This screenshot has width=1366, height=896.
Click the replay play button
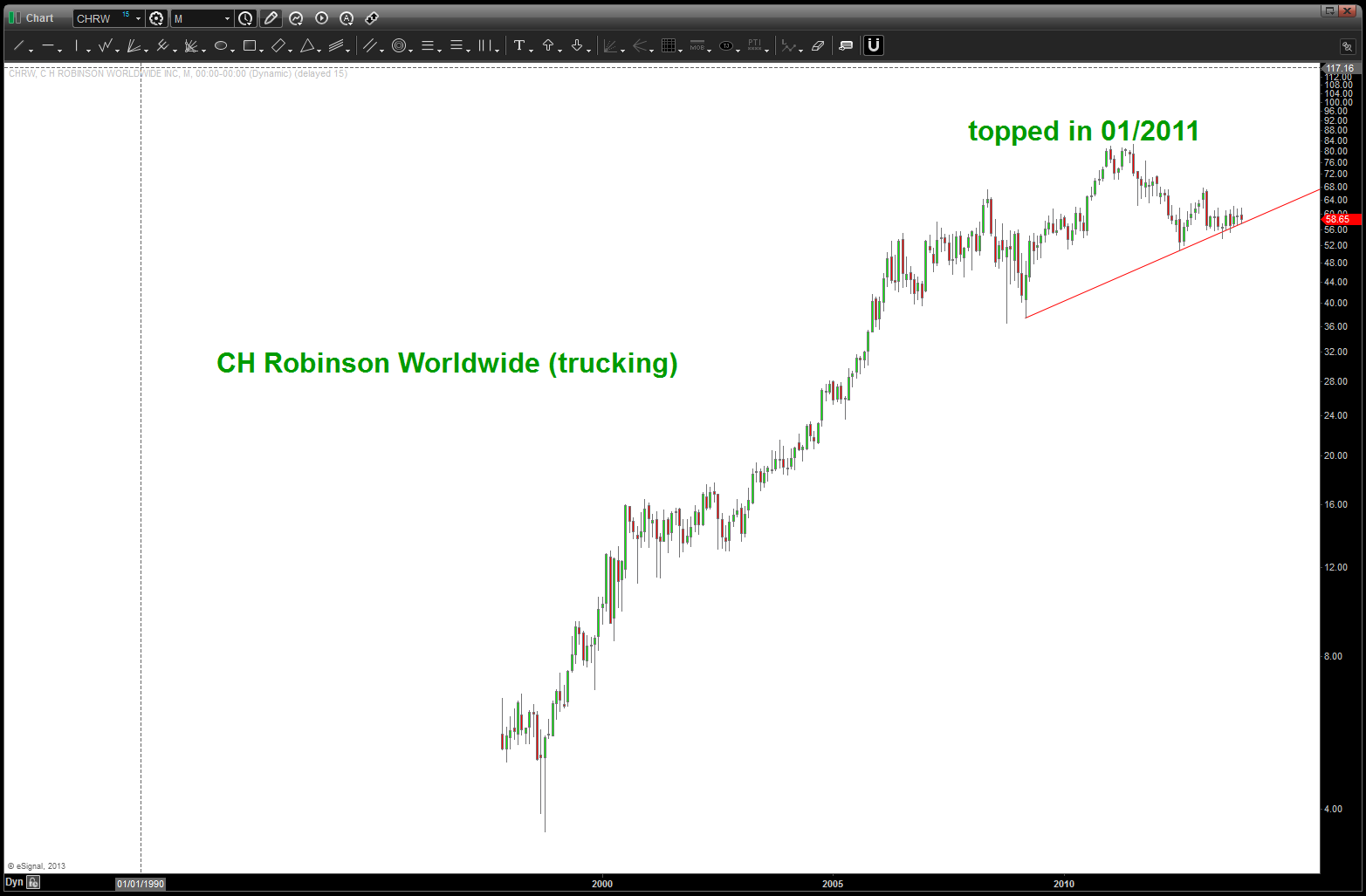pos(321,18)
